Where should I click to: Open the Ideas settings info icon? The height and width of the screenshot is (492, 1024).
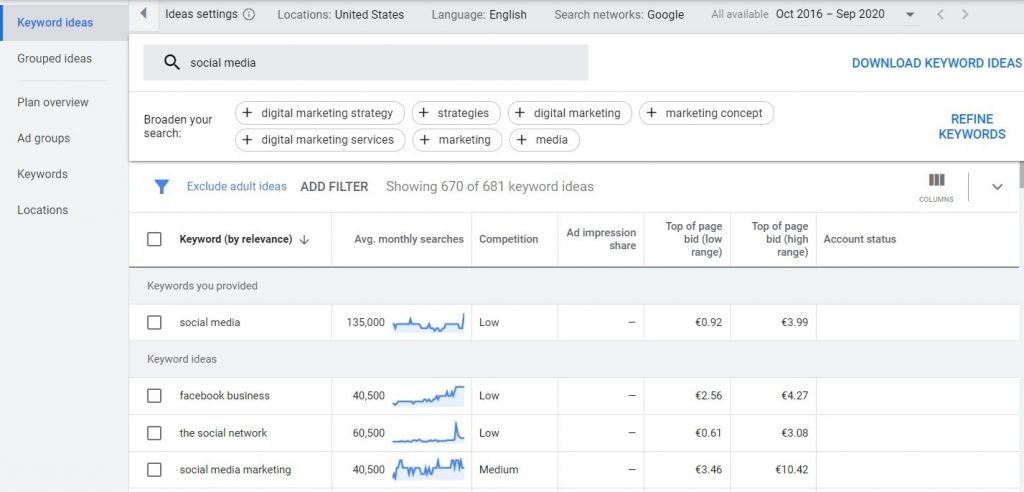(249, 14)
